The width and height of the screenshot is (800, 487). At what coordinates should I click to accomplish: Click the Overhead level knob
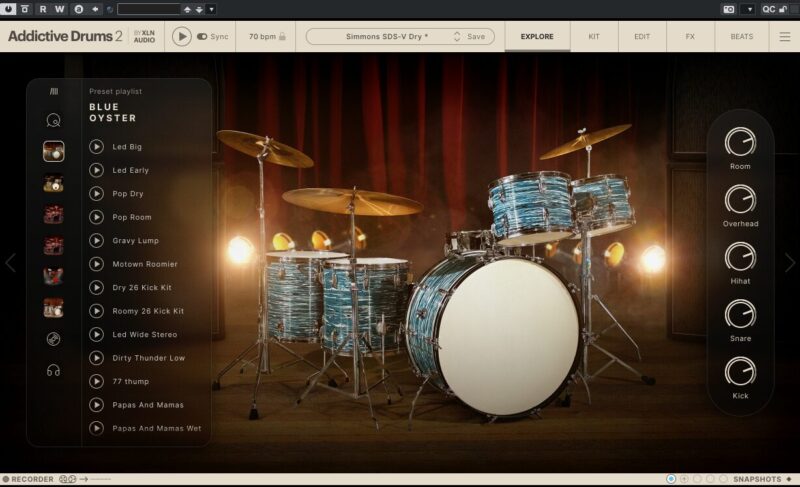pos(740,199)
